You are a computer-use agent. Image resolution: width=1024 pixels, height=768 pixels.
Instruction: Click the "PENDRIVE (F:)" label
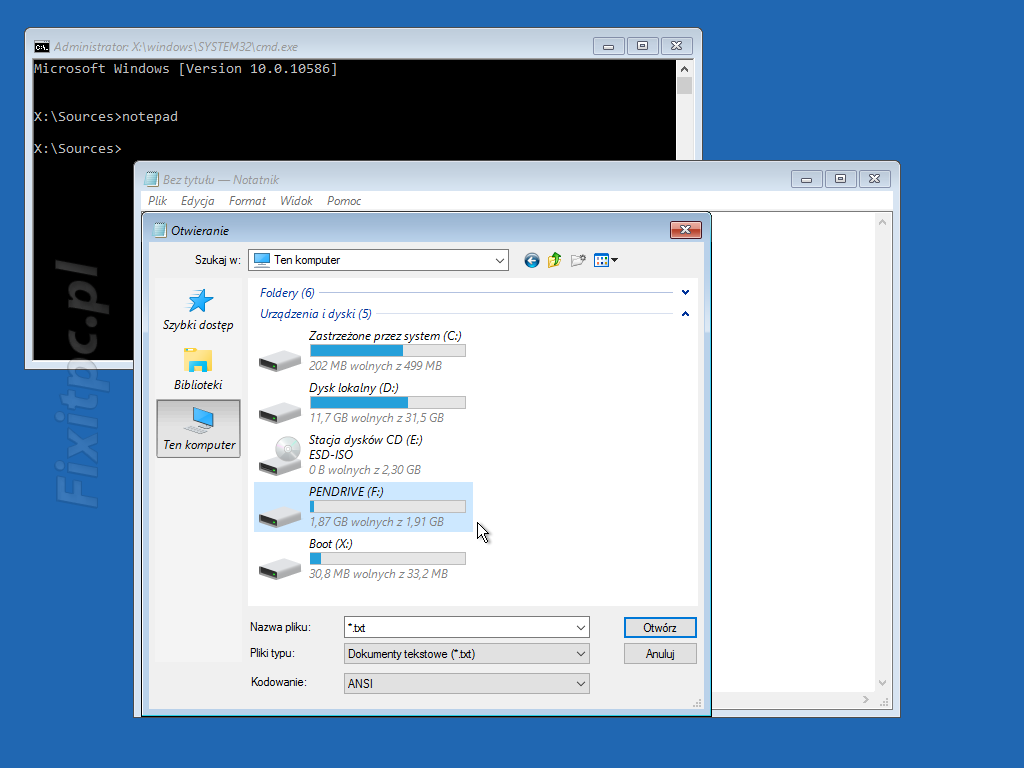[x=346, y=492]
